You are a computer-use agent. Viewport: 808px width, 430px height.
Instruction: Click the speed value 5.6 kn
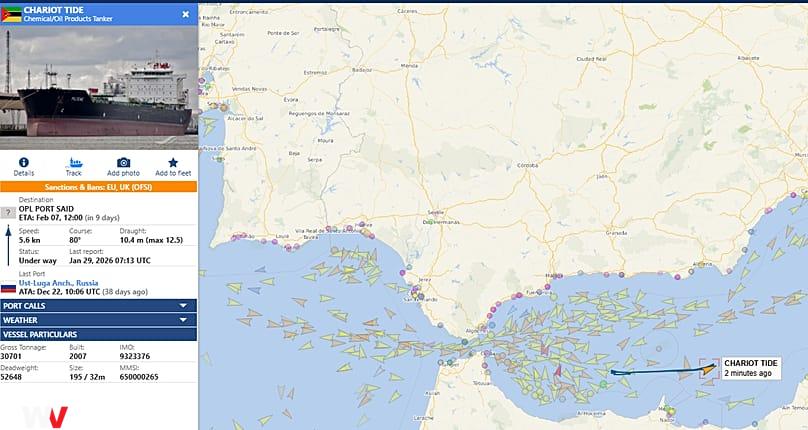(29, 240)
